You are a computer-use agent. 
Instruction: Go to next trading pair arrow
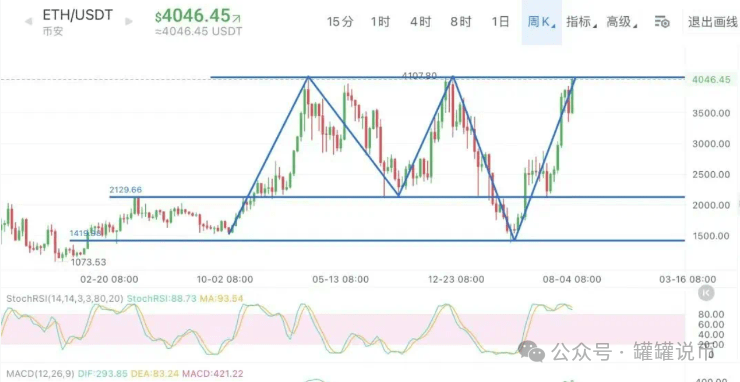128,22
